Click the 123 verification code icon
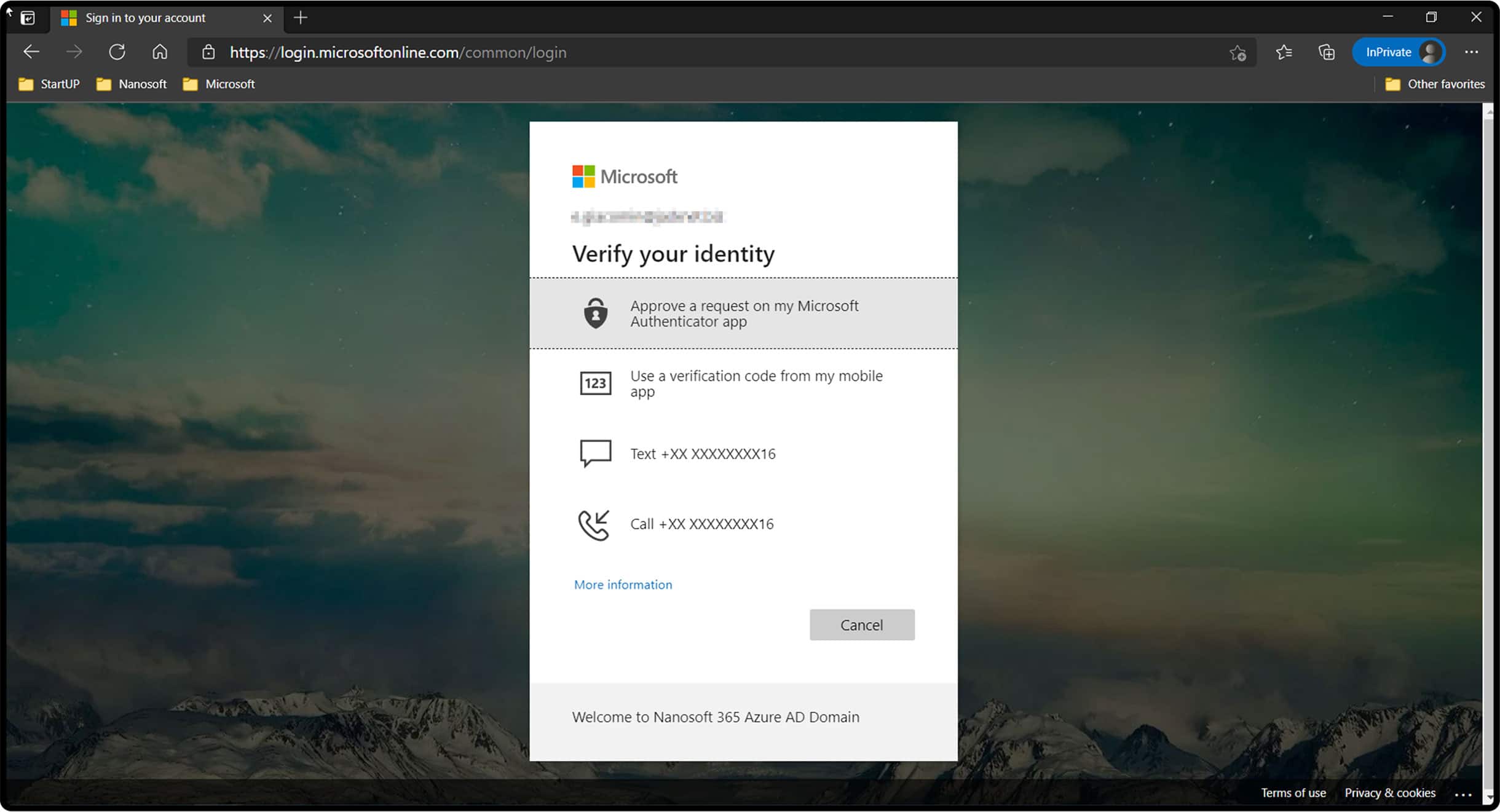This screenshot has height=812, width=1500. click(595, 383)
